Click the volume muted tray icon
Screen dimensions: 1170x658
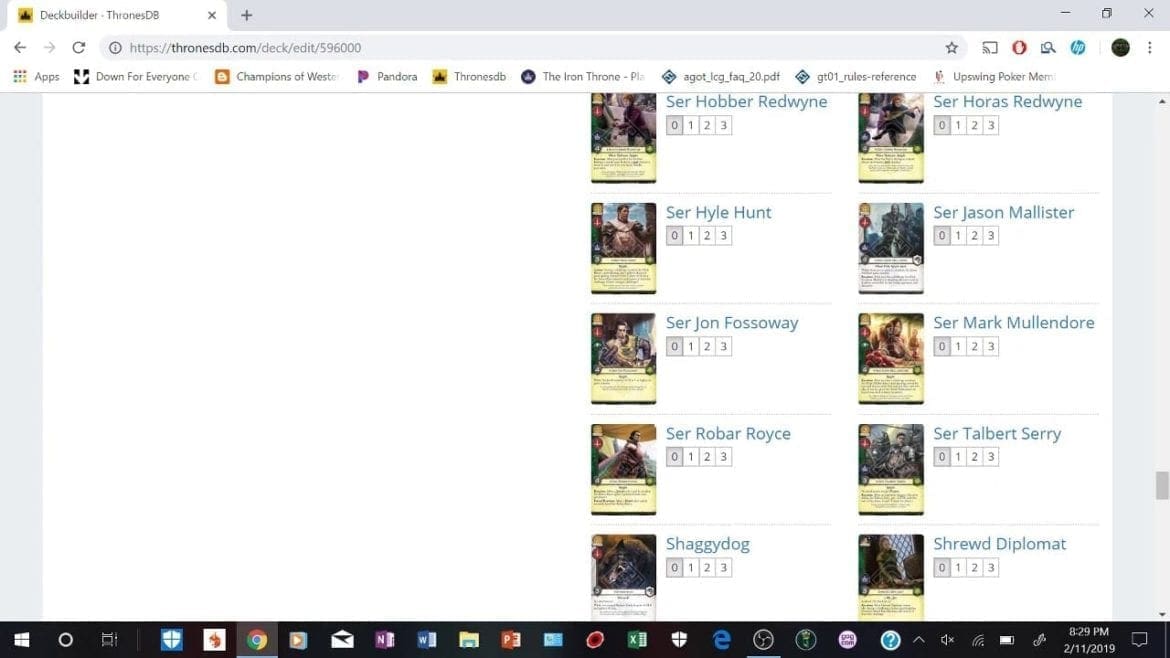tap(948, 640)
